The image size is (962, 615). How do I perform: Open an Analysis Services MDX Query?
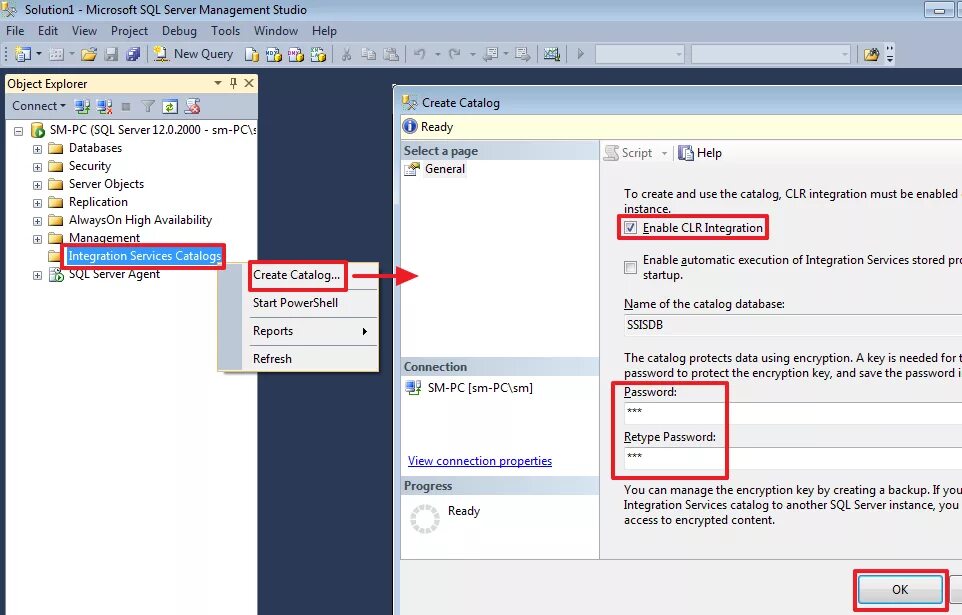274,54
